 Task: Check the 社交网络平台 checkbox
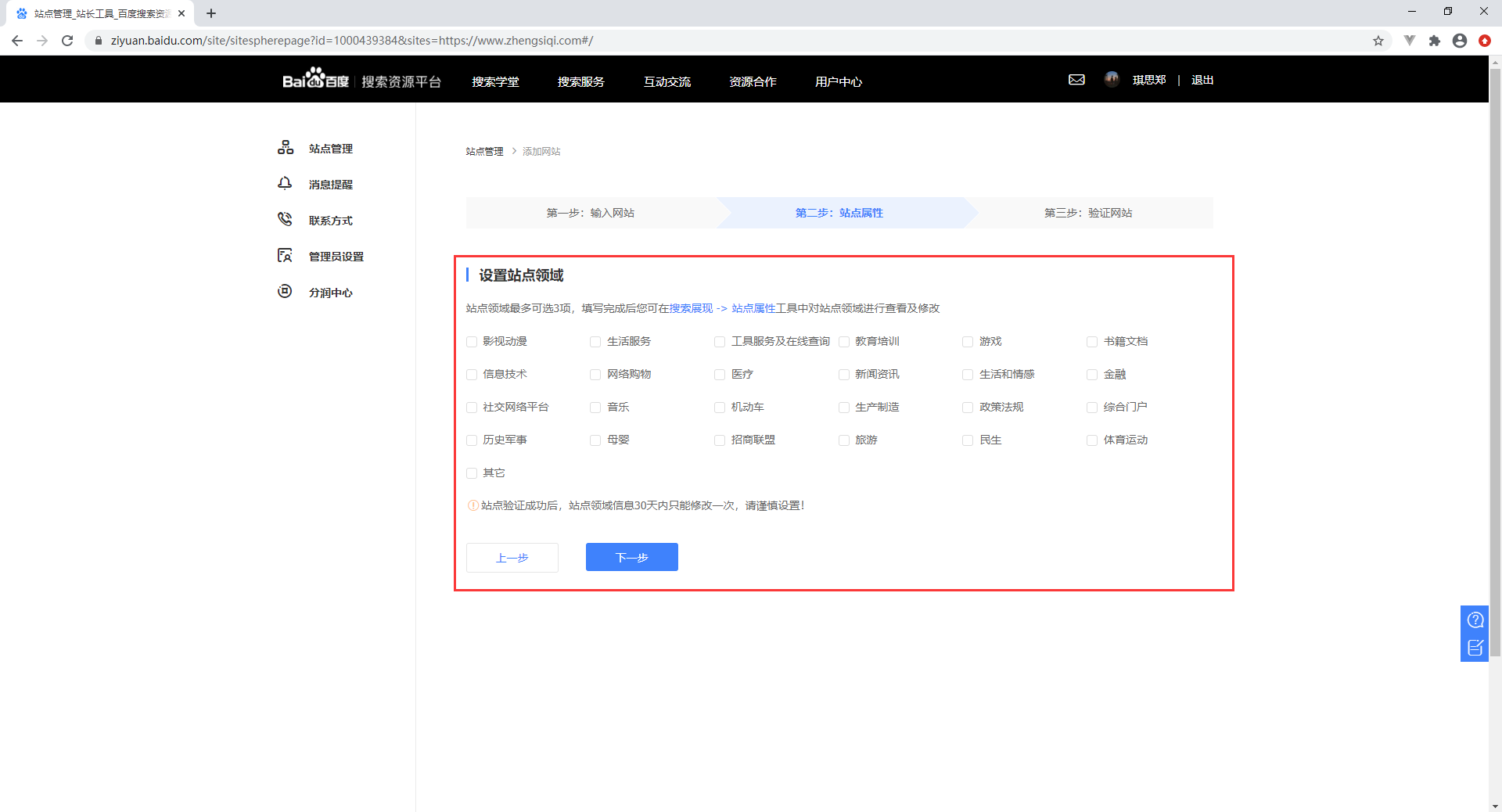click(x=472, y=408)
